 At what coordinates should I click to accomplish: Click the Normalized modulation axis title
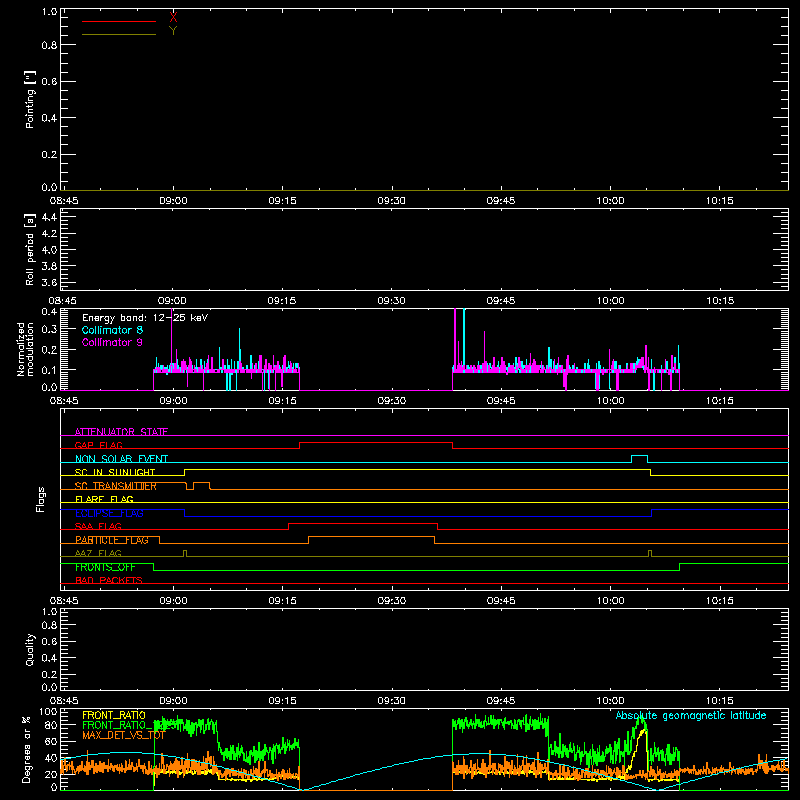pos(26,349)
